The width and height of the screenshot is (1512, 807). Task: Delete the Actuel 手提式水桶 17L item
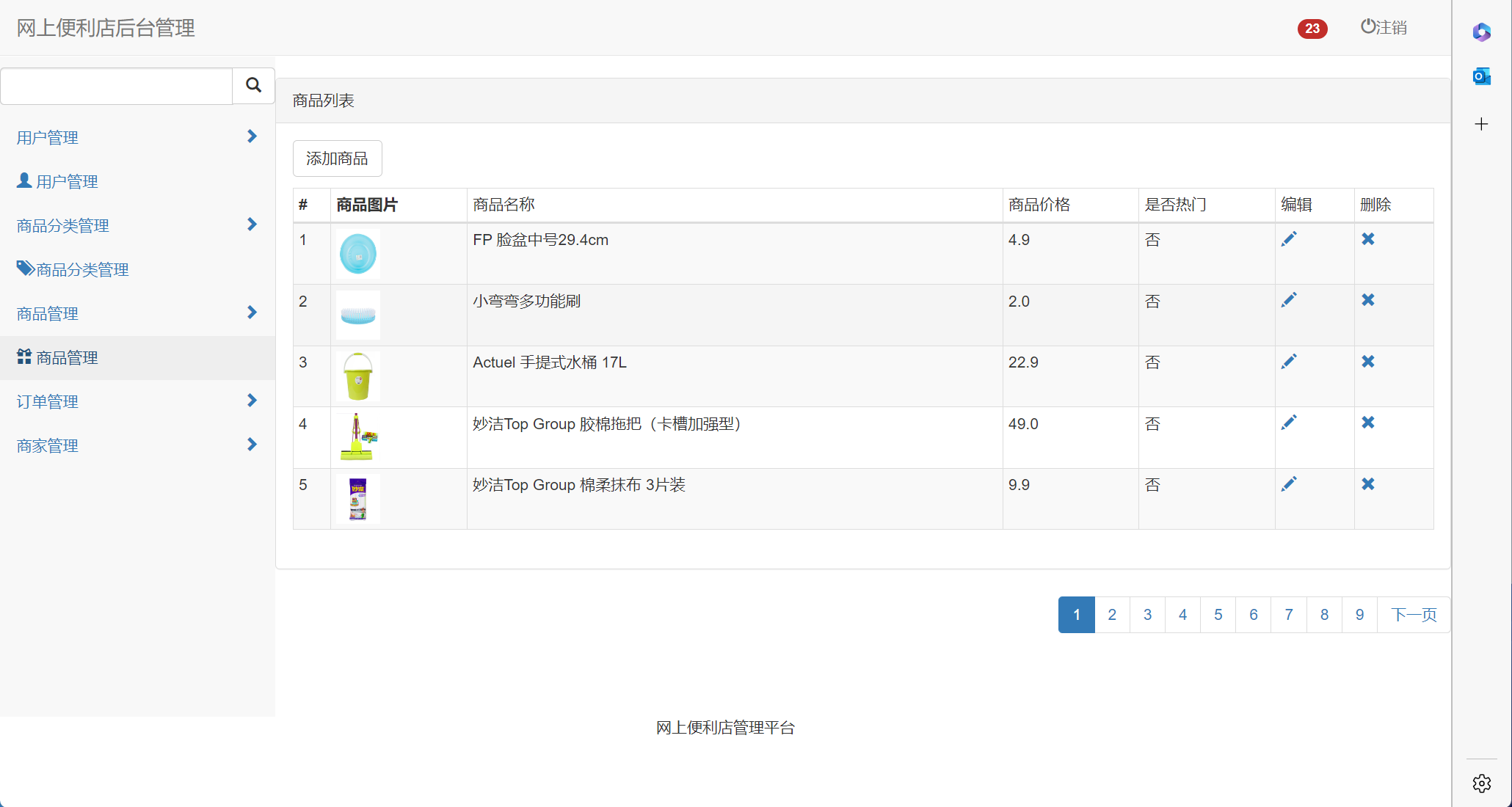coord(1368,361)
